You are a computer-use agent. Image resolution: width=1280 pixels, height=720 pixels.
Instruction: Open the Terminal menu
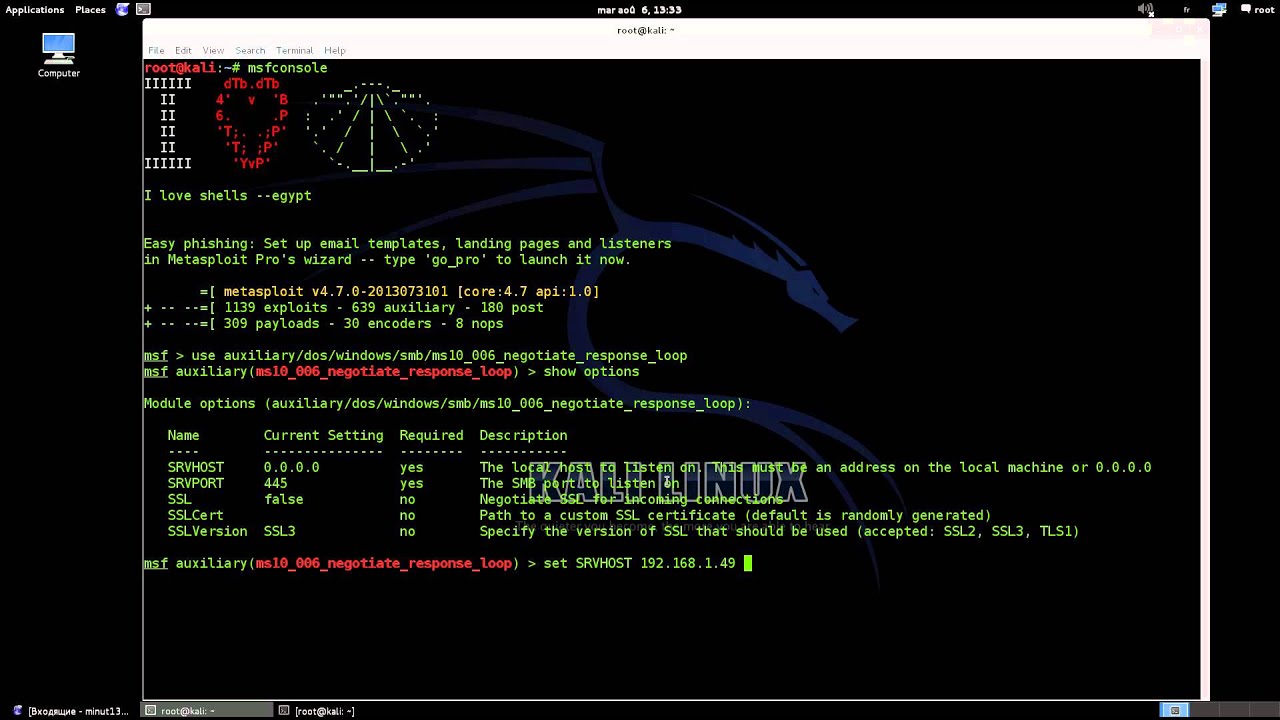point(294,50)
